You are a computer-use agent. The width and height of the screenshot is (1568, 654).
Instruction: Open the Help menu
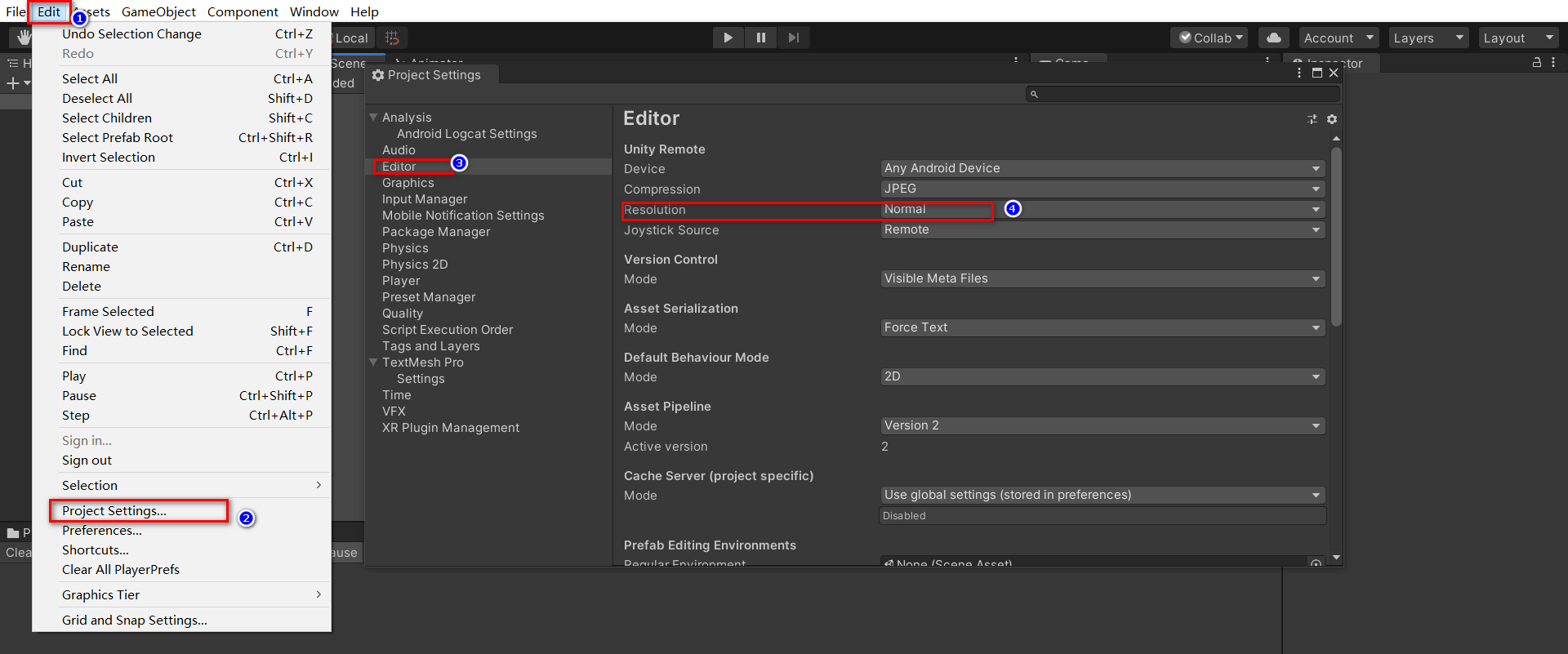tap(364, 11)
